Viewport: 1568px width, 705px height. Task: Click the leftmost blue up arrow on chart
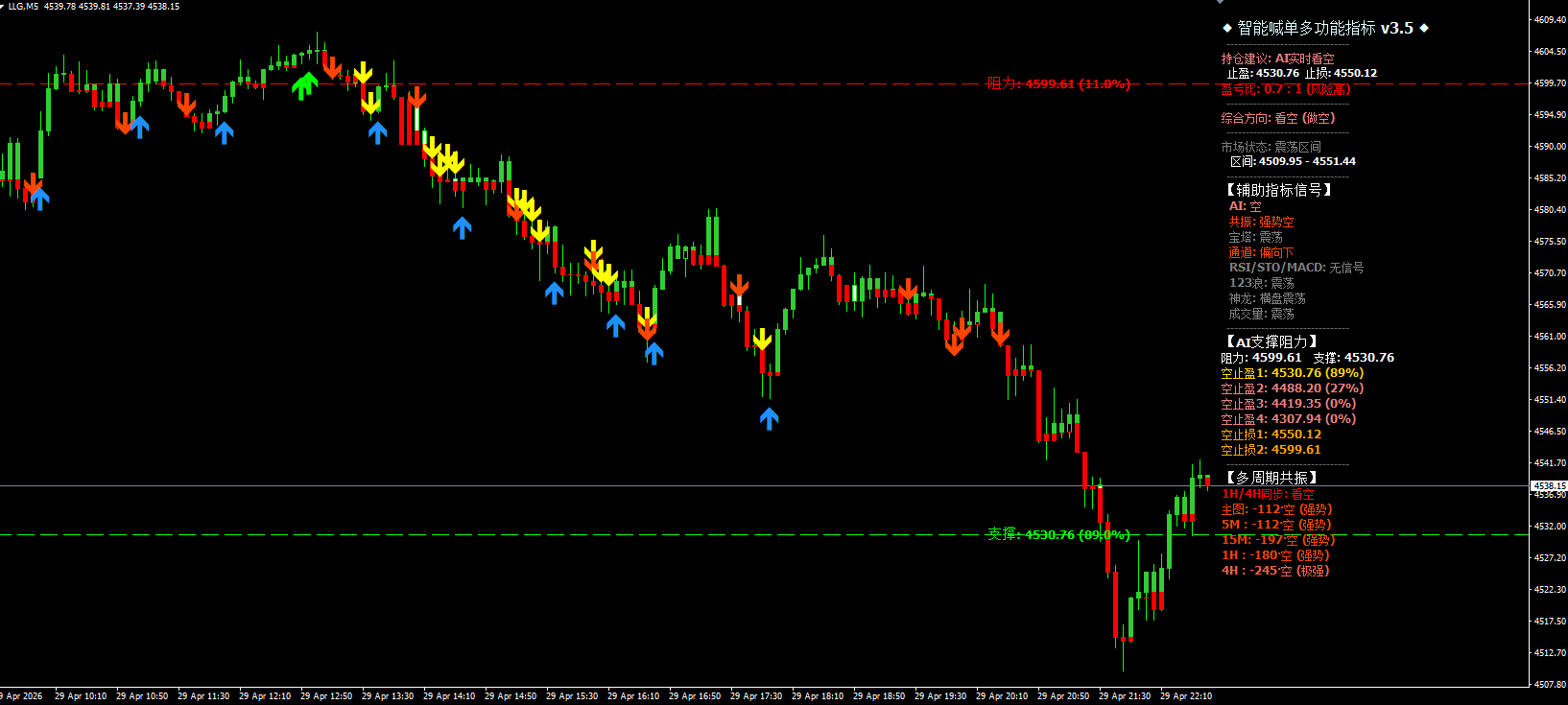point(39,199)
